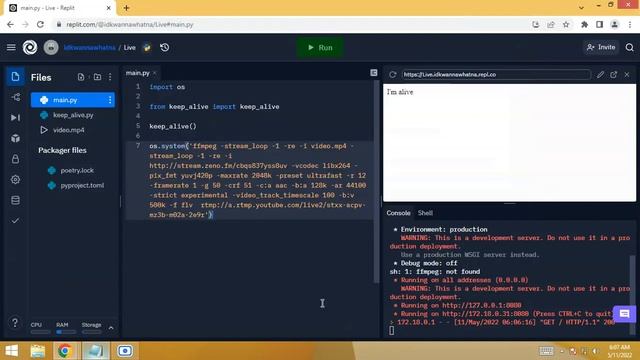The image size is (640, 360).
Task: Expand the CPU RAM Storage resources panel
Action: pos(111,328)
